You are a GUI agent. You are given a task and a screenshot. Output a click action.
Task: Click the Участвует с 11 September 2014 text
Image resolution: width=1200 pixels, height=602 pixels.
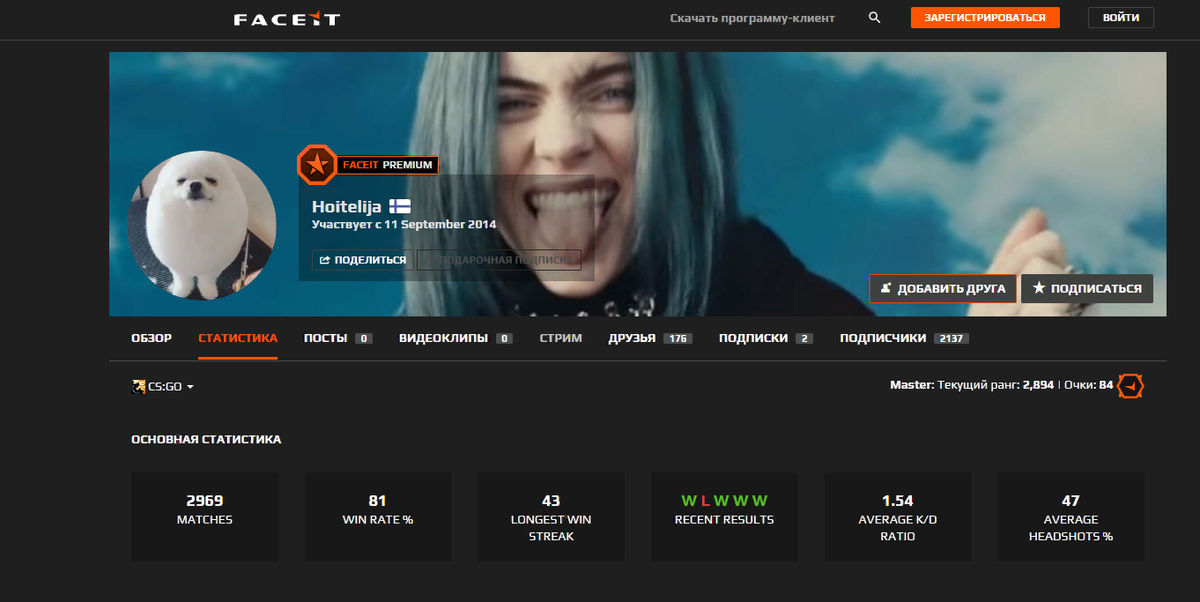coord(404,225)
